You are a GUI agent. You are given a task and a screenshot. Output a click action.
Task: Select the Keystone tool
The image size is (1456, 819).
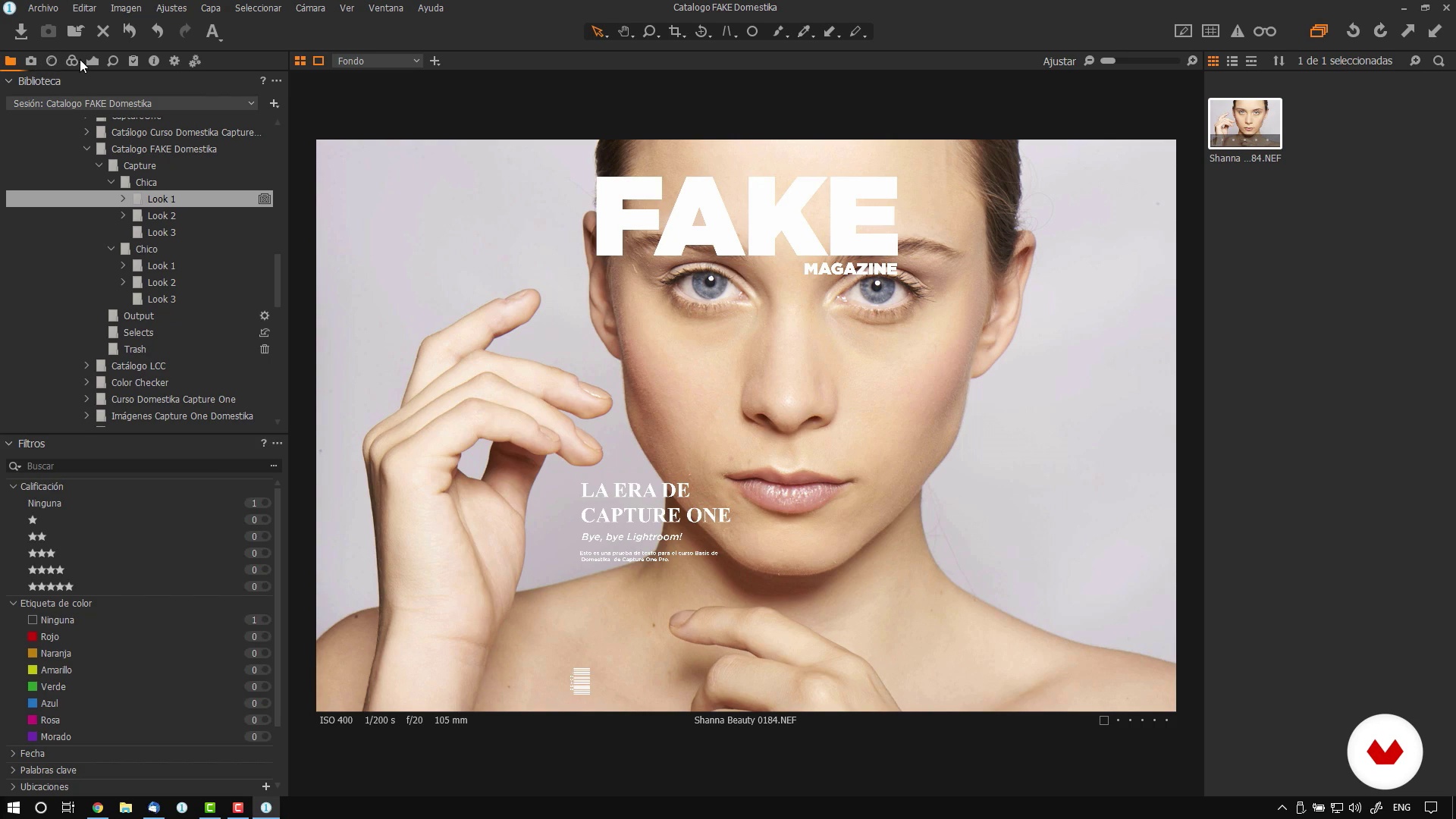[728, 32]
